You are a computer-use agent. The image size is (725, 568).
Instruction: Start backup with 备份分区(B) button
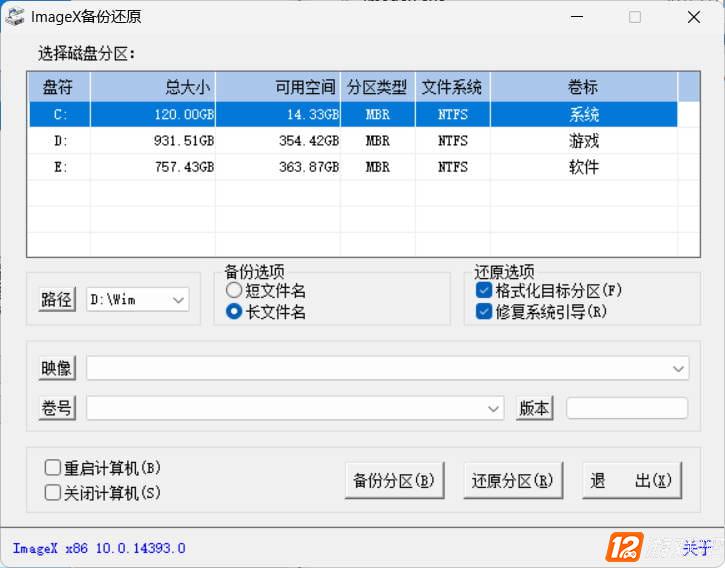[x=394, y=480]
